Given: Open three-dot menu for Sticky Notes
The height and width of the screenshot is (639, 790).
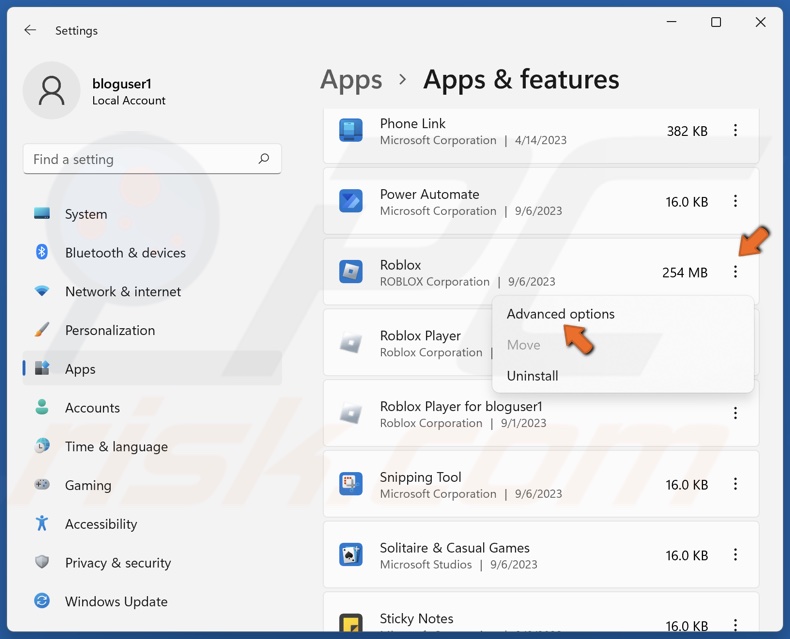Looking at the screenshot, I should pos(735,625).
